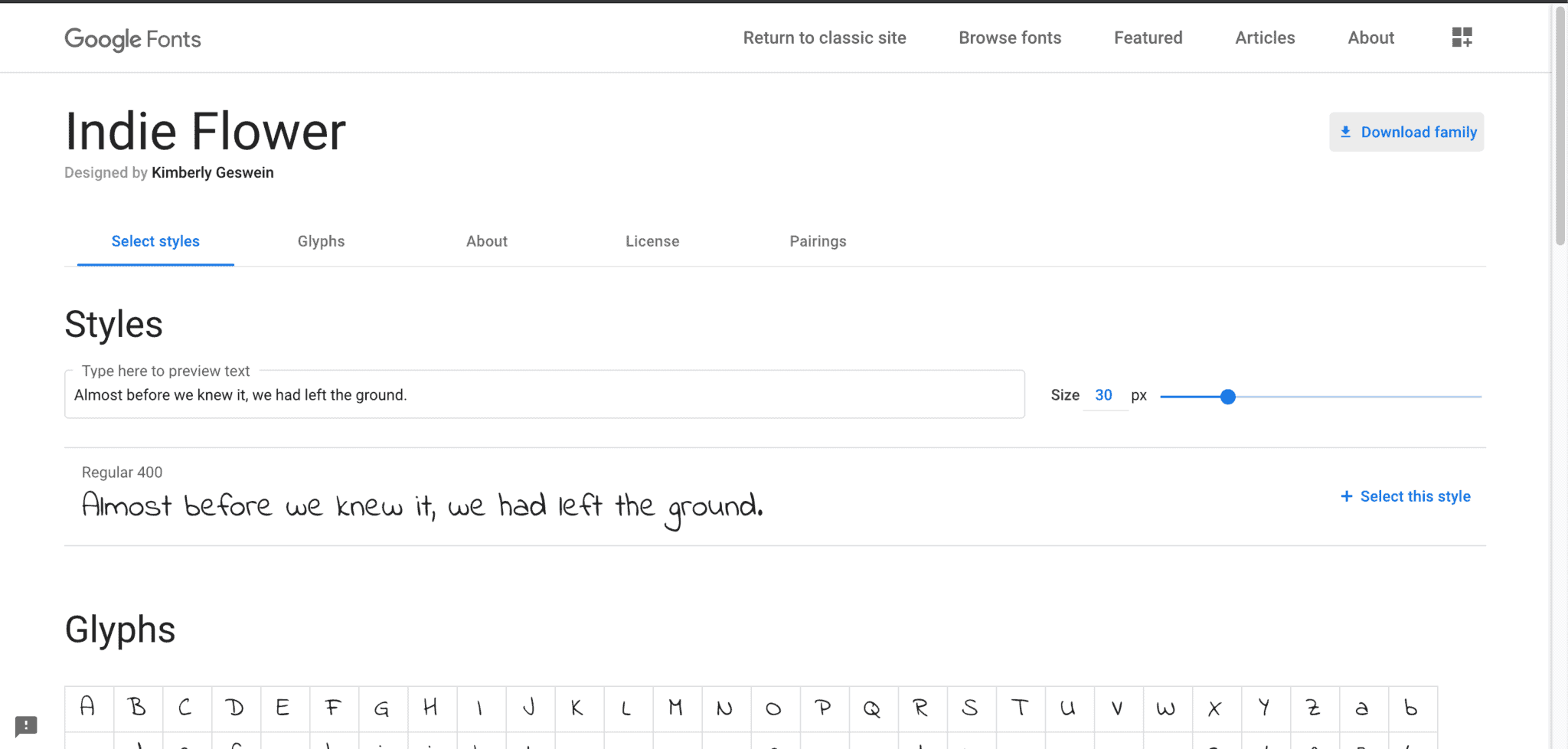1568x749 pixels.
Task: Open the Google apps grid icon
Action: pyautogui.click(x=1462, y=36)
